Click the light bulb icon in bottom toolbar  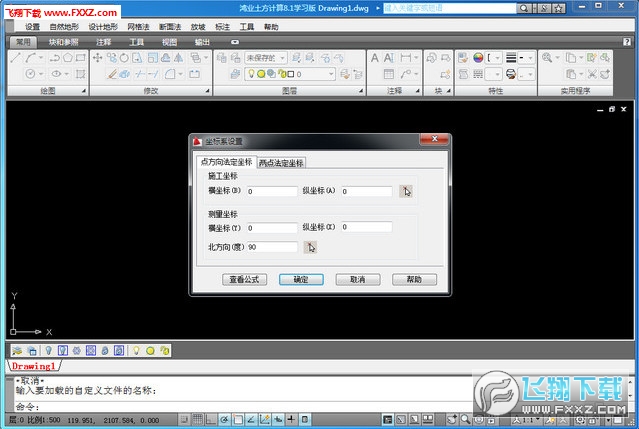click(136, 350)
